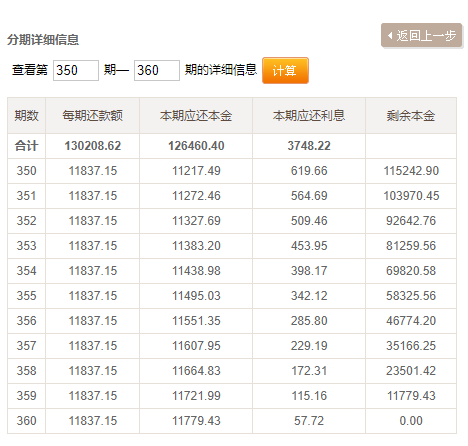
Task: Click remaining principal 115242.90 cell
Action: (411, 171)
